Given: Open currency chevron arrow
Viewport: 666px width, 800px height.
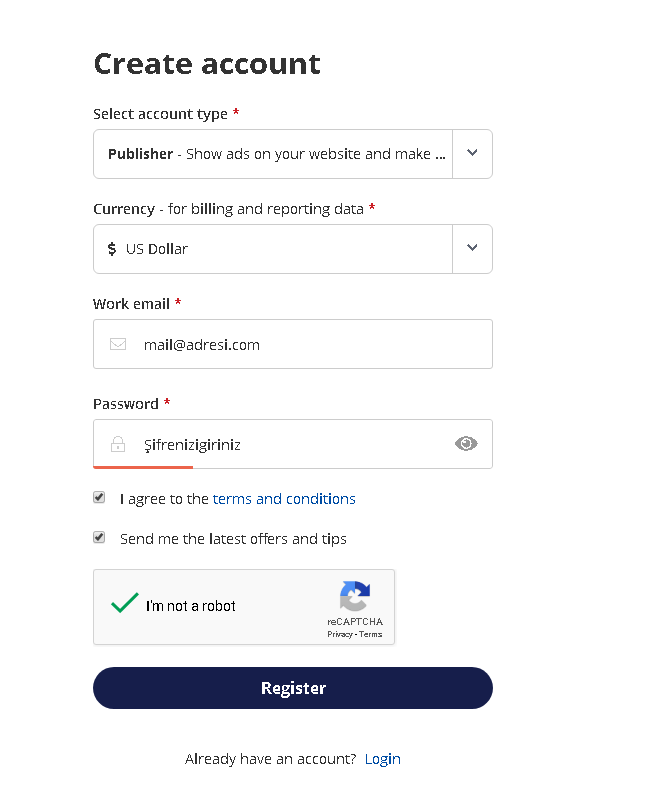Looking at the screenshot, I should tap(472, 248).
